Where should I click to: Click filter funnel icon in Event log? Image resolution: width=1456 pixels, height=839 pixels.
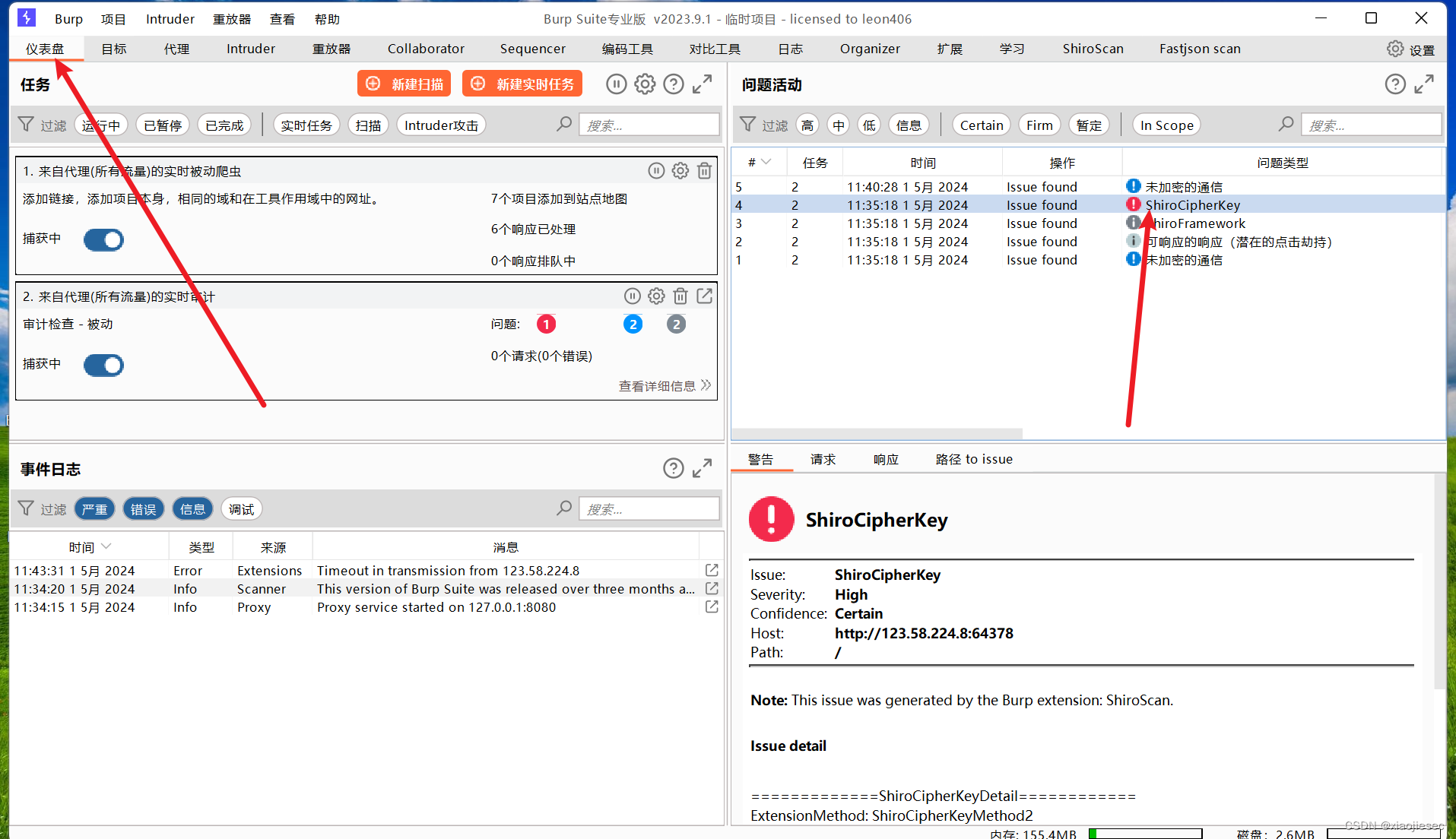pyautogui.click(x=26, y=508)
